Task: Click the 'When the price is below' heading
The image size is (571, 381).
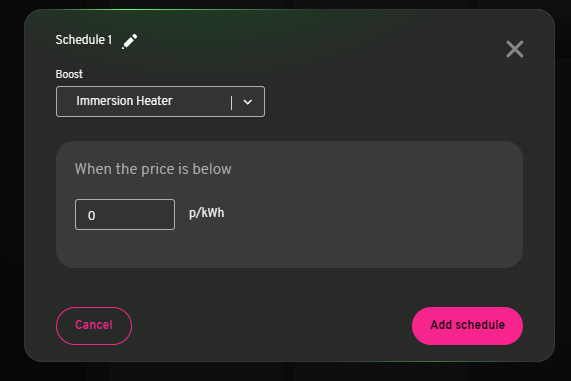Action: 153,169
